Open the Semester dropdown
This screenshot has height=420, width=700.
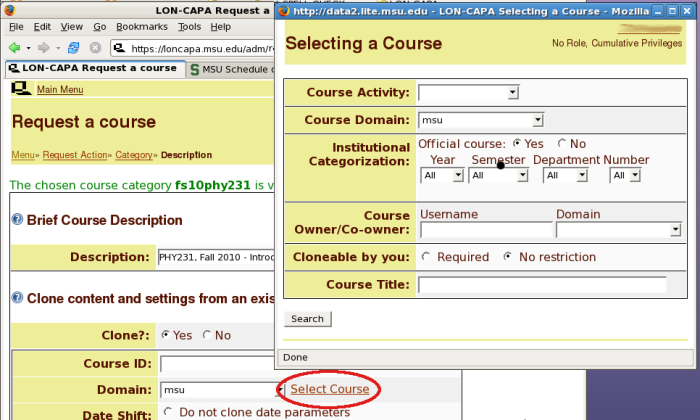tap(499, 175)
